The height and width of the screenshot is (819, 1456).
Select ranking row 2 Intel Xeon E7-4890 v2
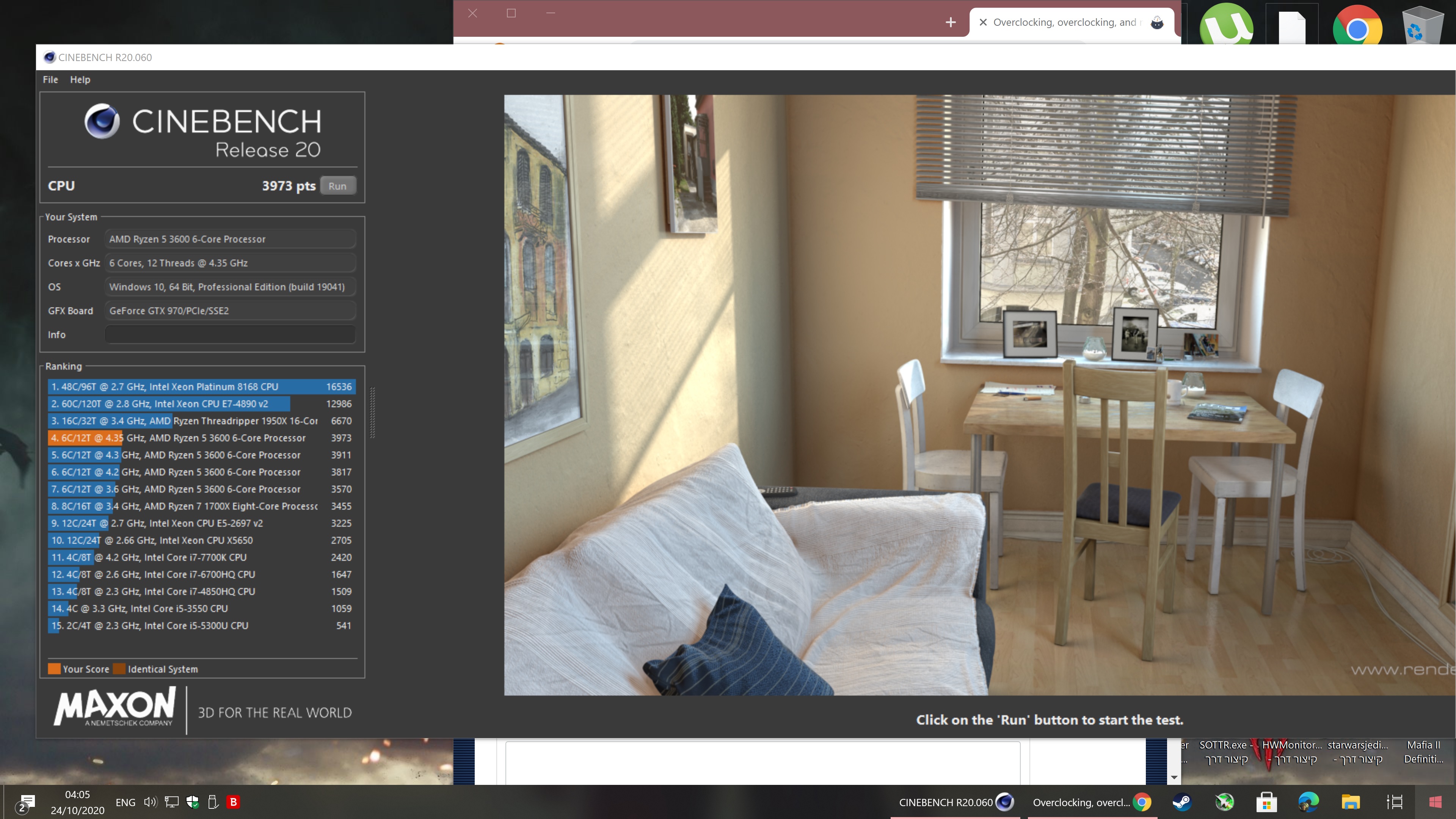[x=202, y=403]
